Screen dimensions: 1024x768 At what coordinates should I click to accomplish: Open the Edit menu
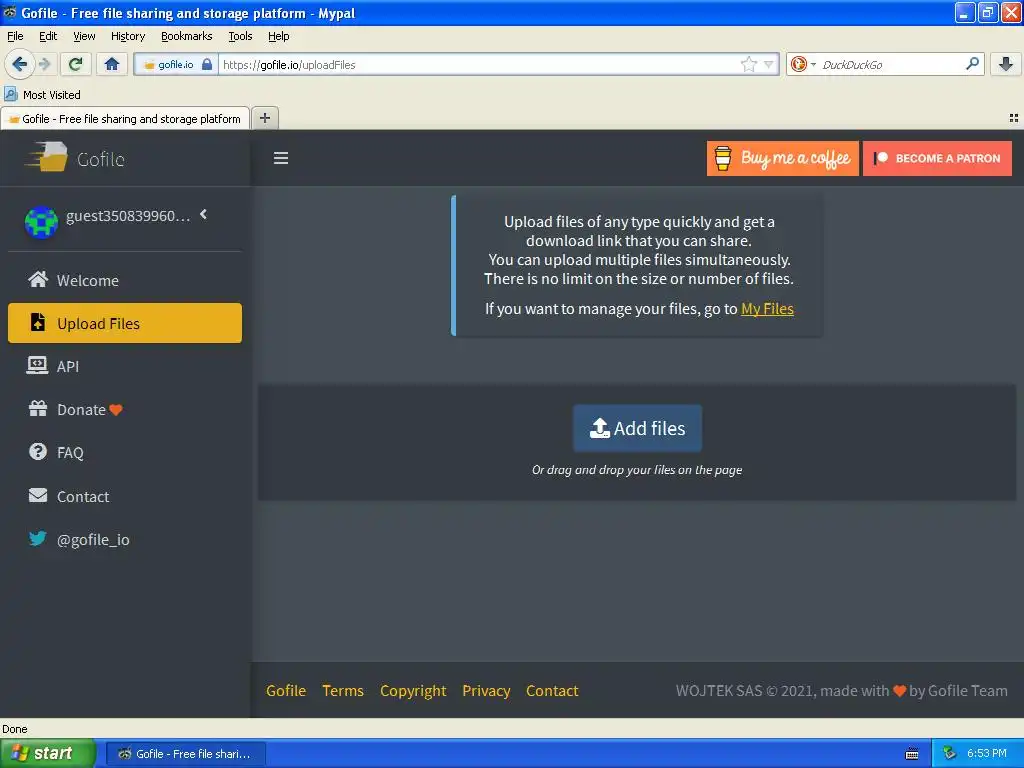tap(48, 36)
